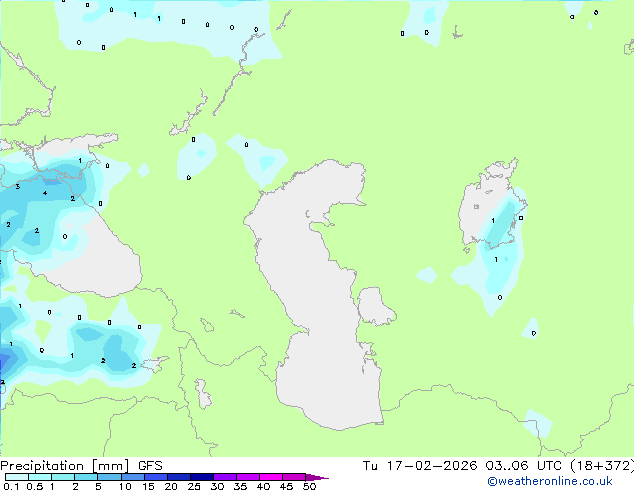
Task: Click the 20–25 mm legend color swatch
Action: coord(178,477)
